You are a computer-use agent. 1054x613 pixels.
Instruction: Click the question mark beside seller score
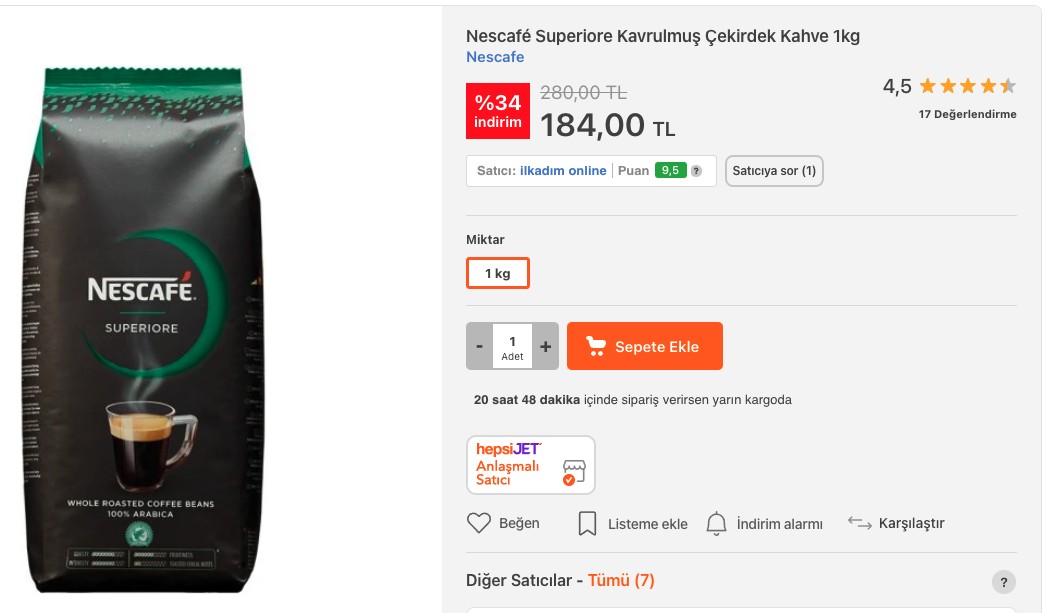click(x=696, y=171)
